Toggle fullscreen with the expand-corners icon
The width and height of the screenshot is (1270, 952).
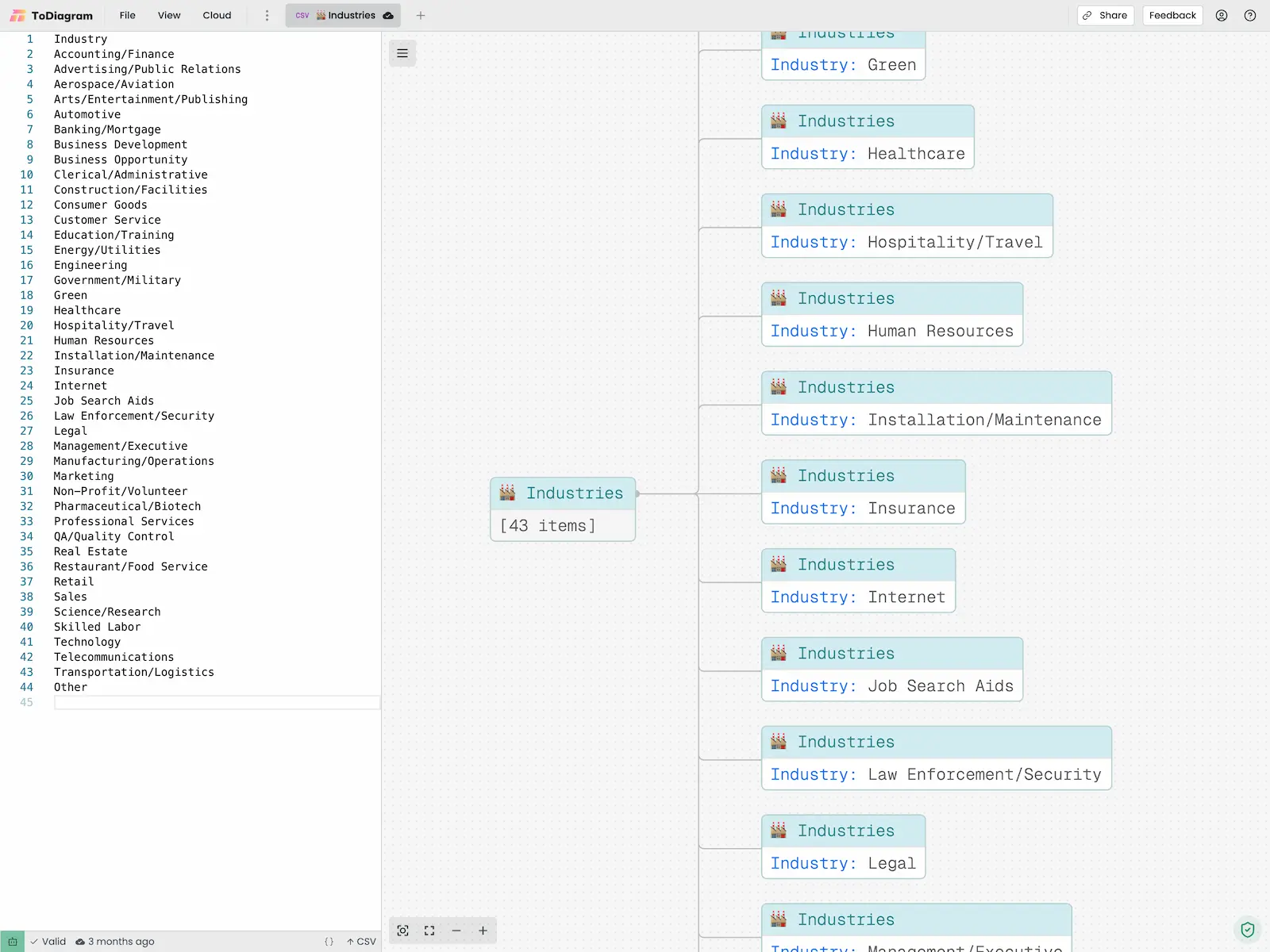429,931
